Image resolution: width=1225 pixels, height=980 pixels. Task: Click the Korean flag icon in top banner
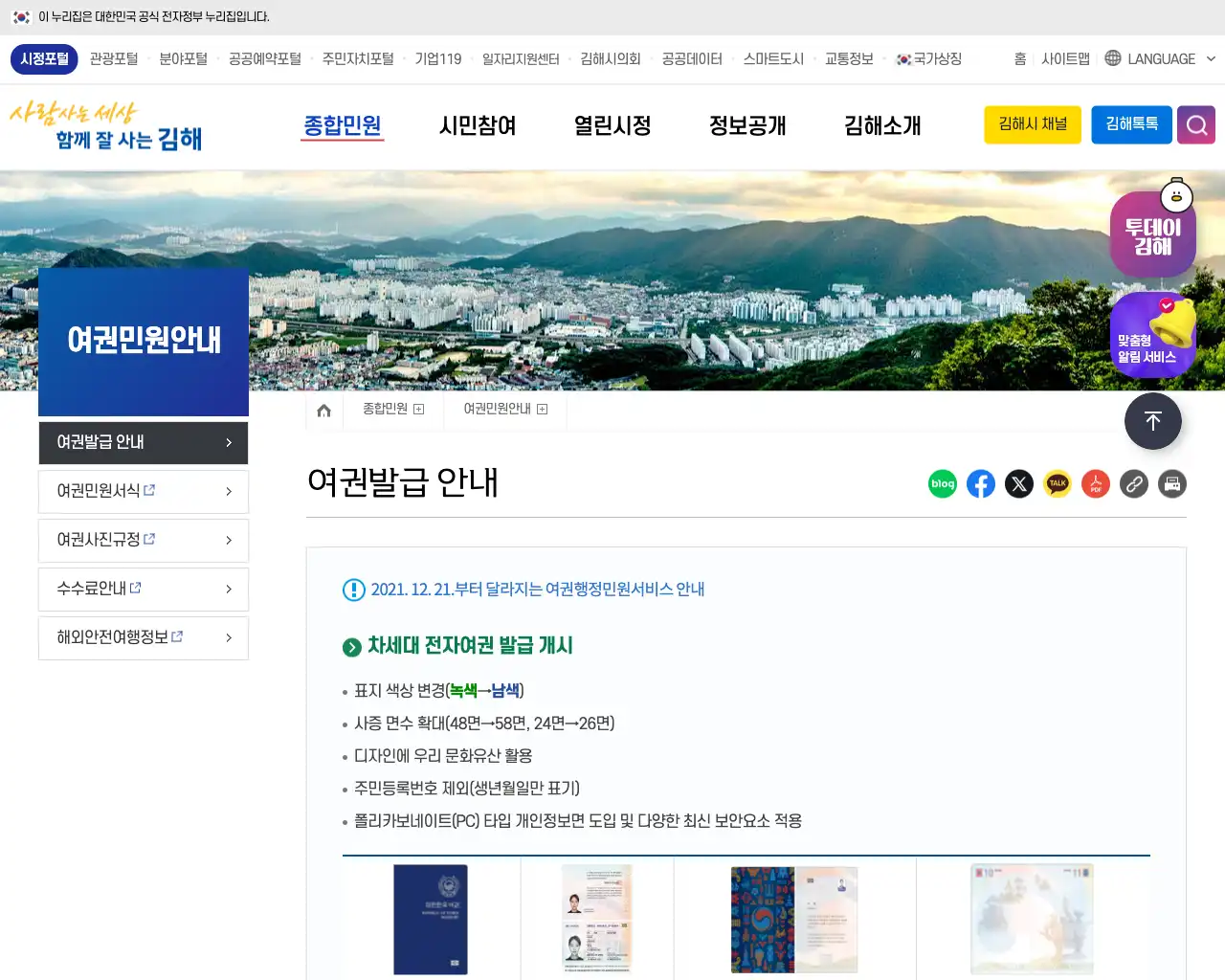point(21,17)
